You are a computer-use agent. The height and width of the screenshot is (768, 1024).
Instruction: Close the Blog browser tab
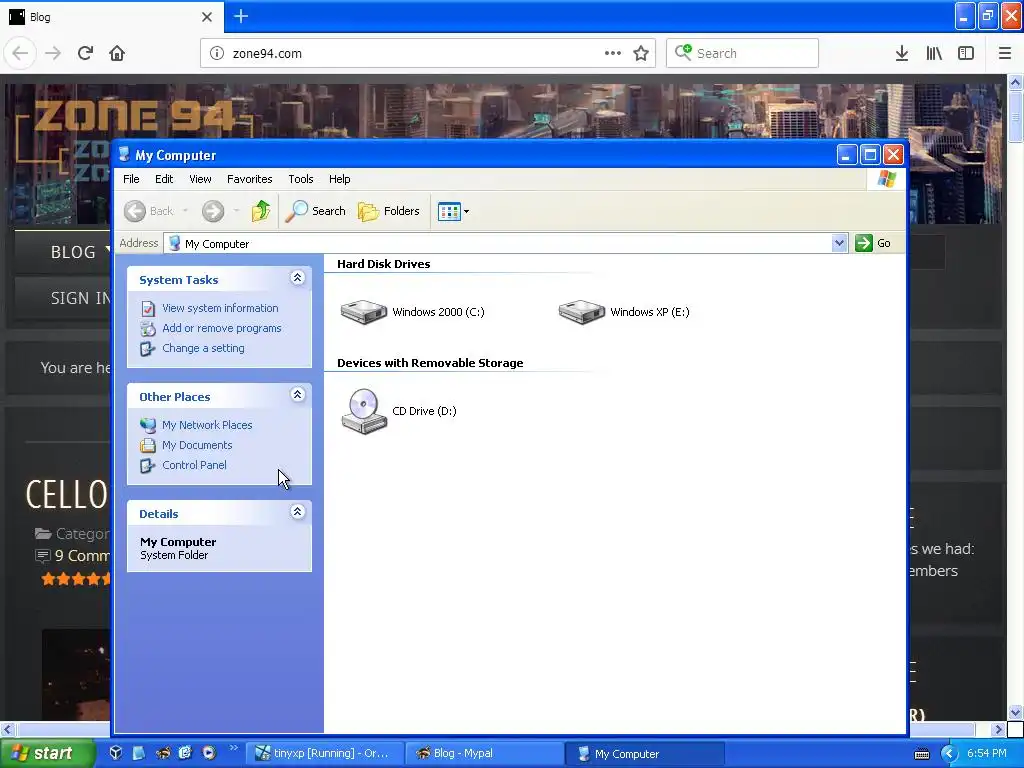[x=207, y=17]
